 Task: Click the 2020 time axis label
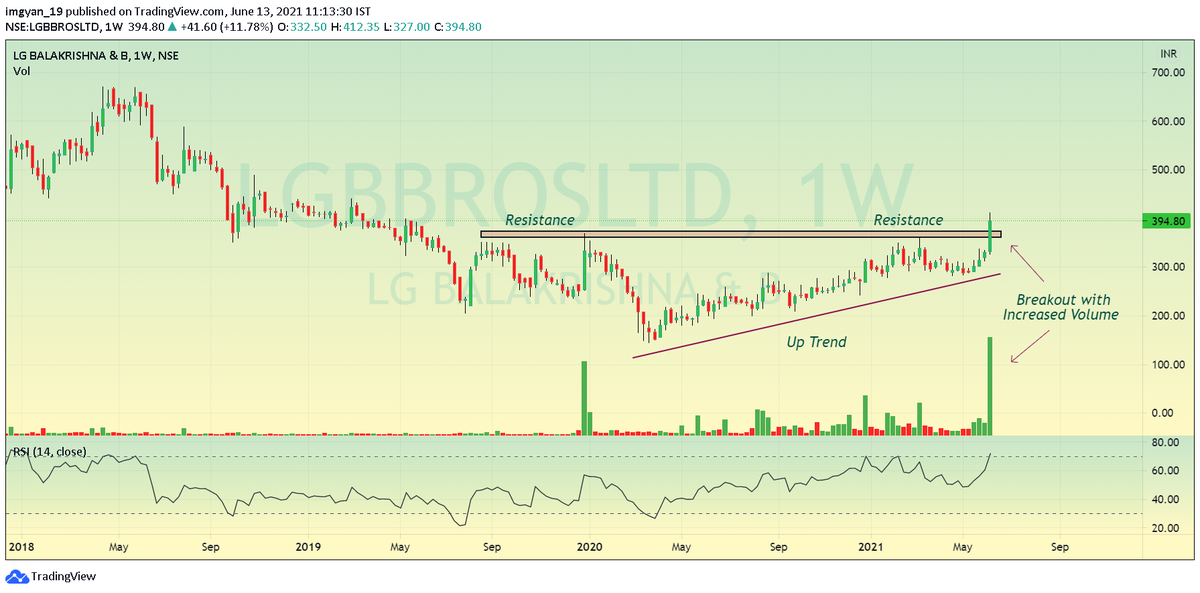[590, 548]
